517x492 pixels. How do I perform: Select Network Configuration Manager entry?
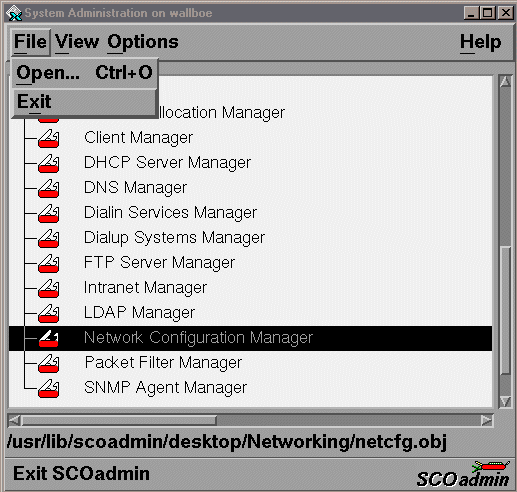(250, 338)
